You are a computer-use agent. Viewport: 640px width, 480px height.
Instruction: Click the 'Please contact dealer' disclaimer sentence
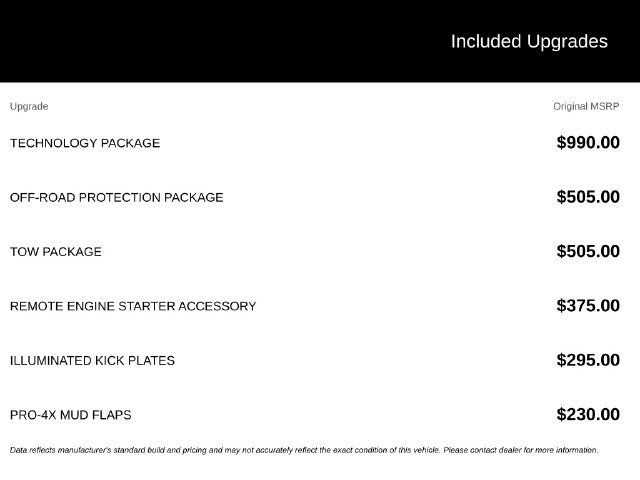tap(521, 450)
